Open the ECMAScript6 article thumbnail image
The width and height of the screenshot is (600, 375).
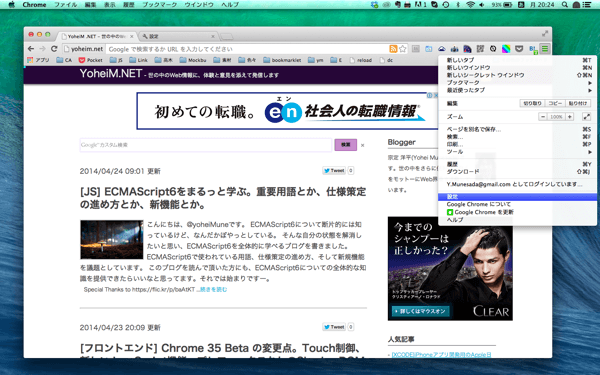click(x=112, y=240)
